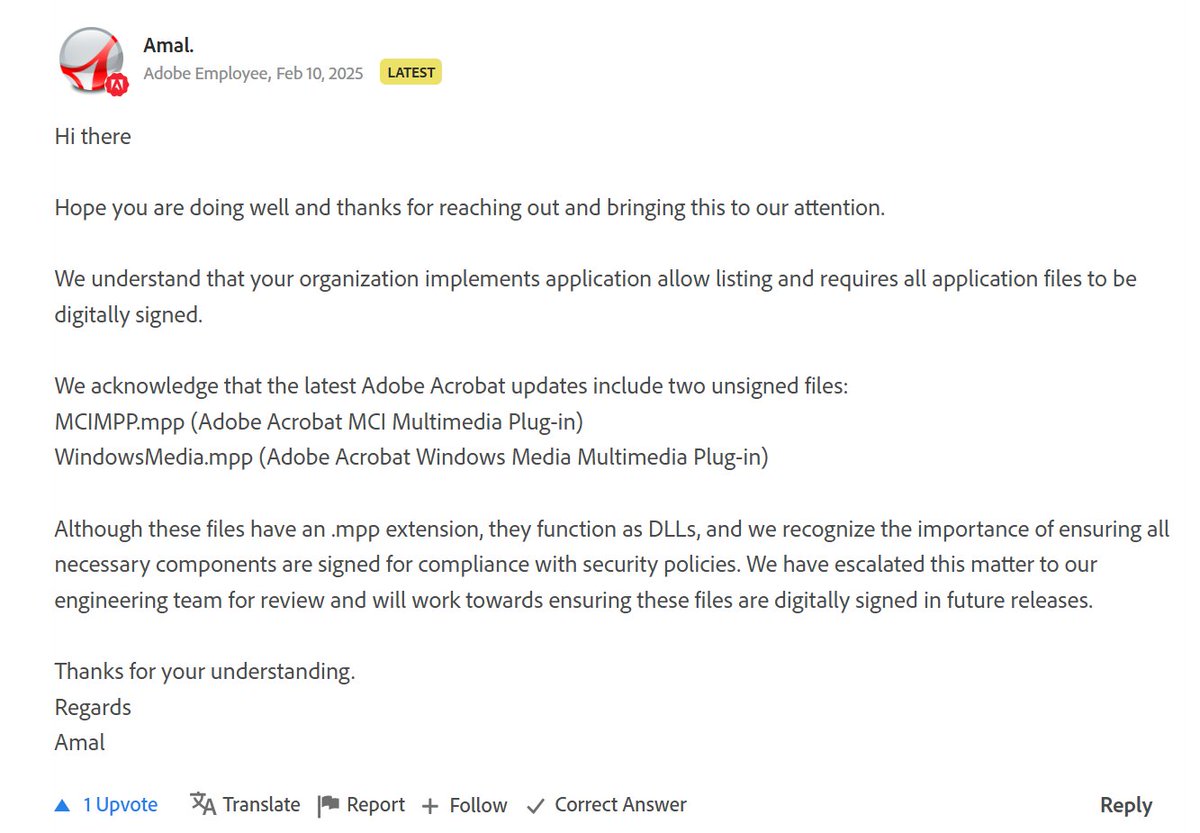This screenshot has height=833, width=1200.
Task: Open Amal's Acrobat profile avatar
Action: pyautogui.click(x=93, y=60)
